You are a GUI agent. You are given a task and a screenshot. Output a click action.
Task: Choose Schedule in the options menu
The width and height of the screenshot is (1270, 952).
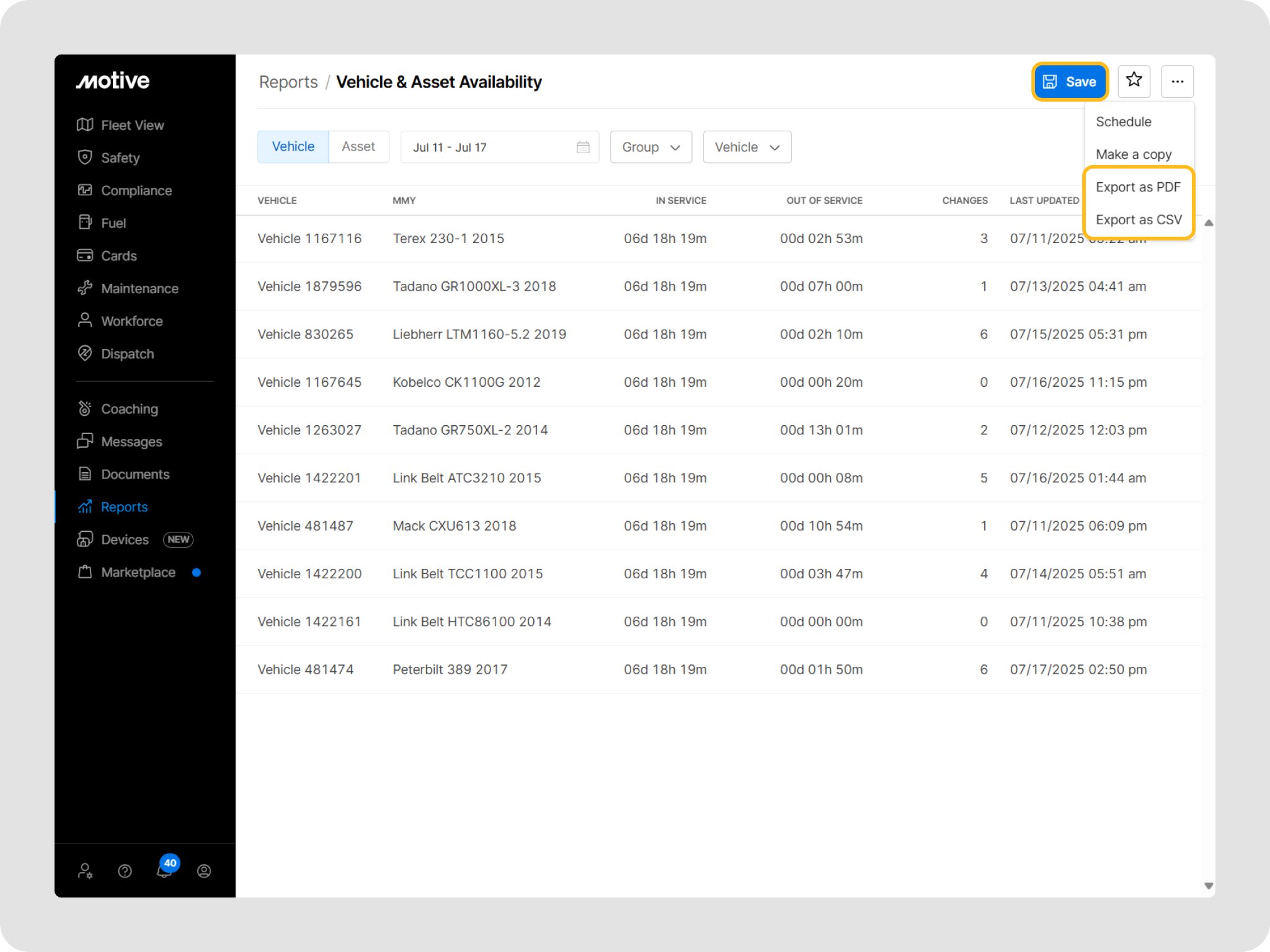coord(1123,121)
